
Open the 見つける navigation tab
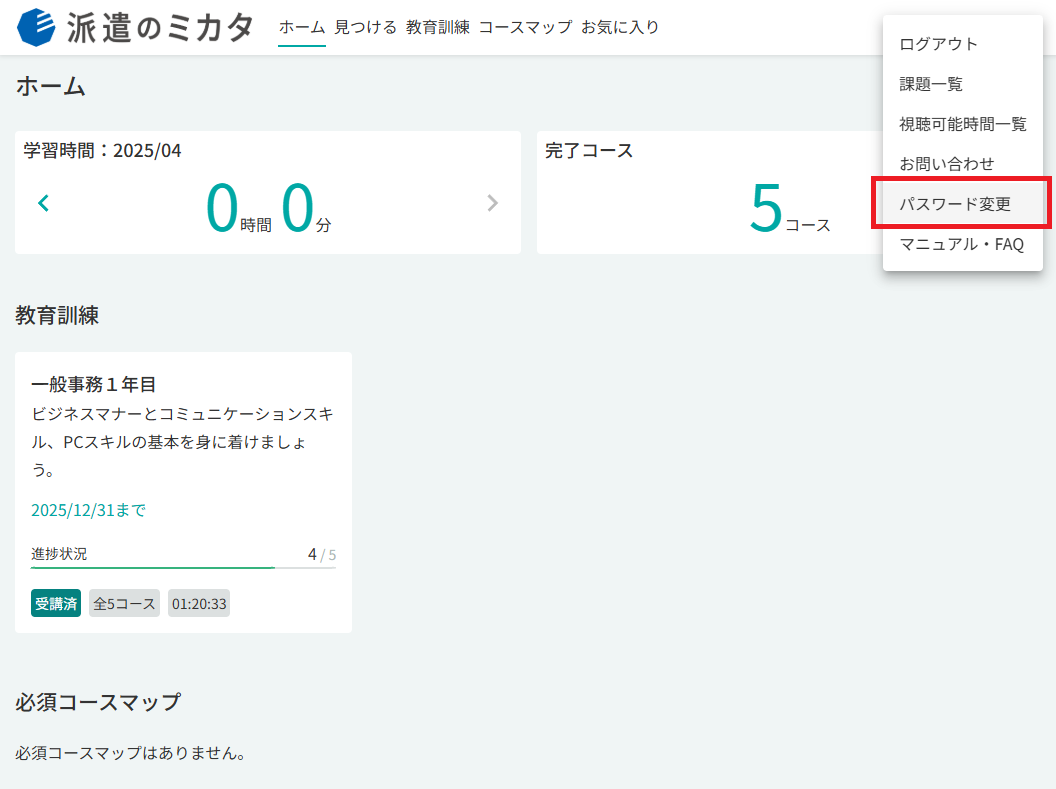tap(366, 27)
